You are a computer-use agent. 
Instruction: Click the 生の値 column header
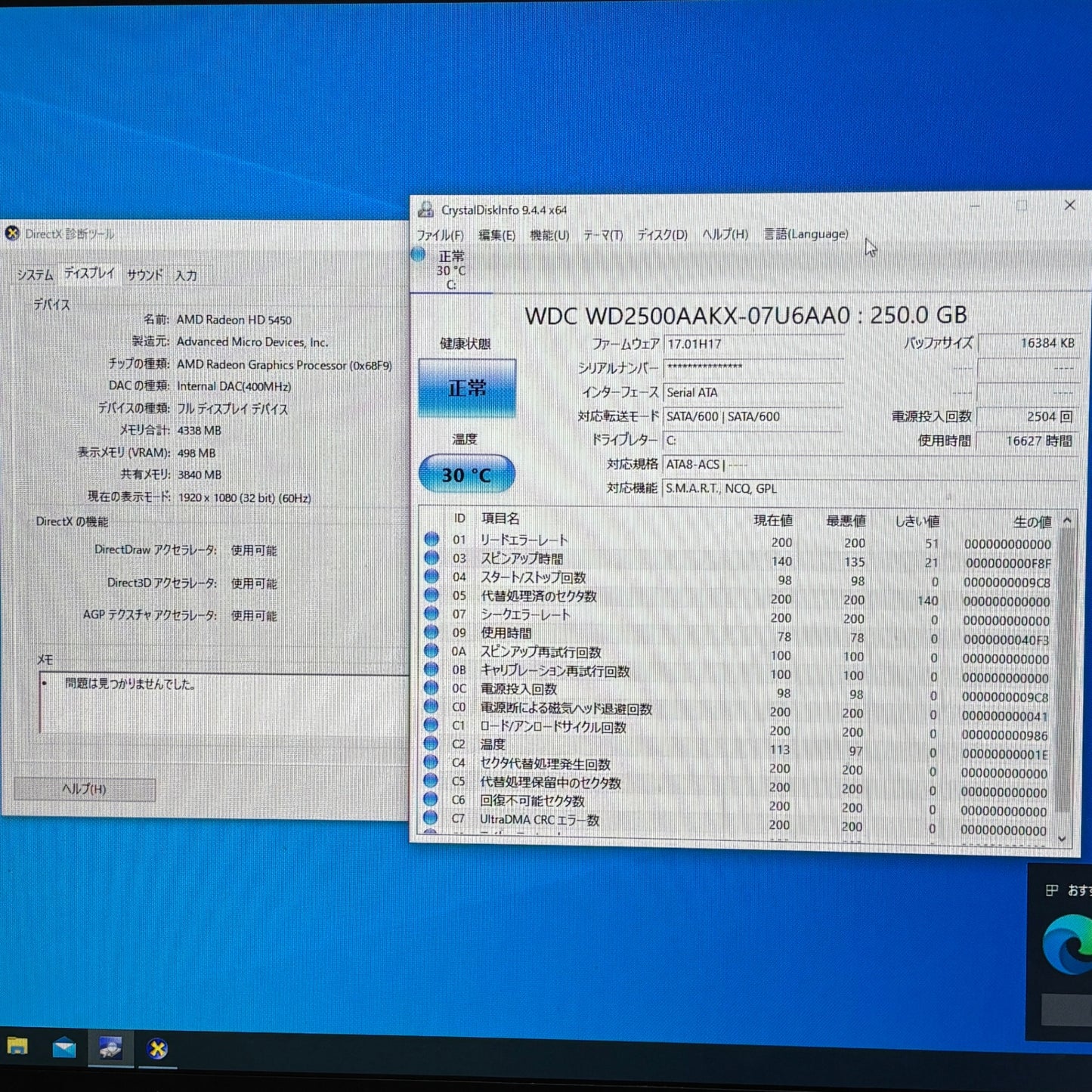click(x=1032, y=522)
